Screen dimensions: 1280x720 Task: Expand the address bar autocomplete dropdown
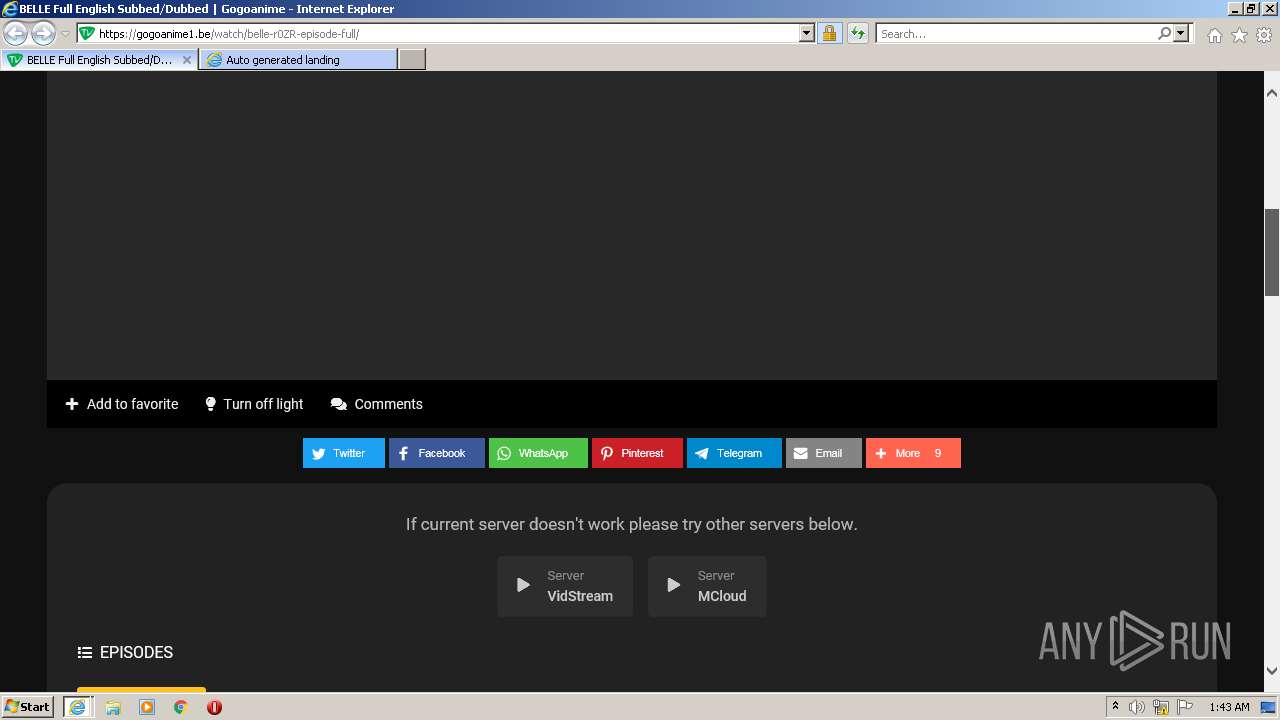[x=807, y=33]
